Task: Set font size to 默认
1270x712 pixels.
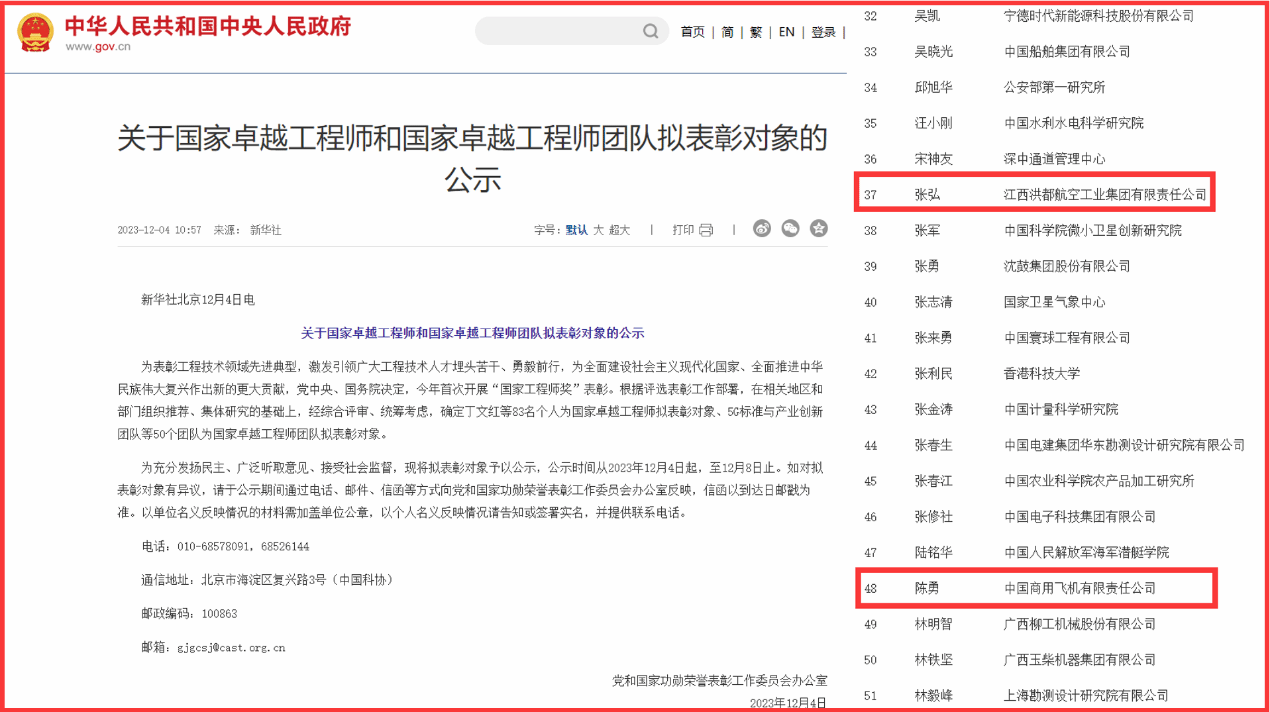Action: (x=577, y=230)
